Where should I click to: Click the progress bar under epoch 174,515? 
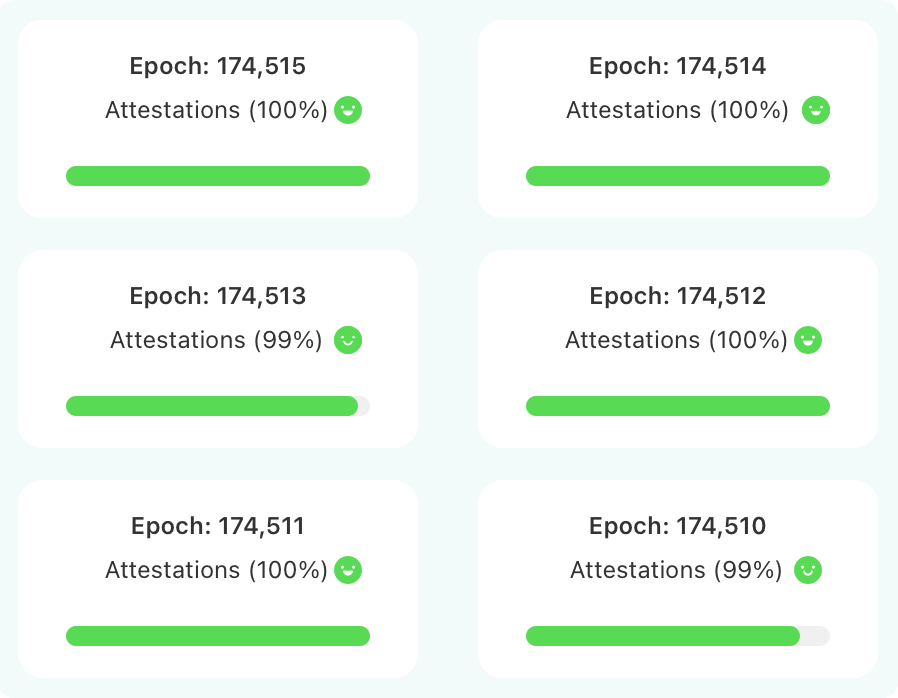point(218,176)
